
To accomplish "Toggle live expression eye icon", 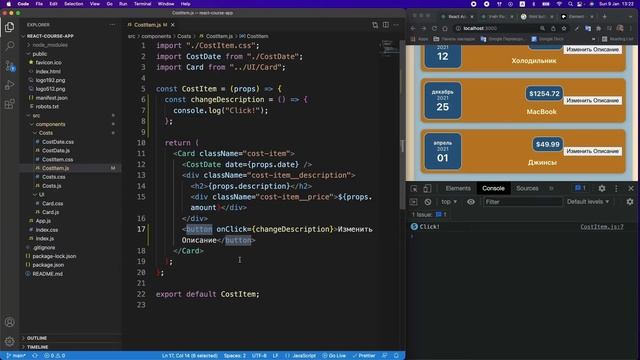I will coord(471,202).
